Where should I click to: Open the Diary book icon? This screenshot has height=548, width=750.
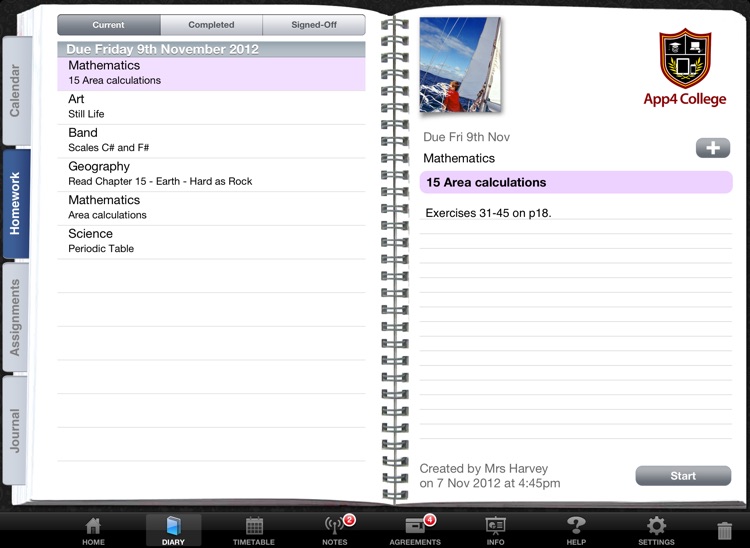coord(173,529)
